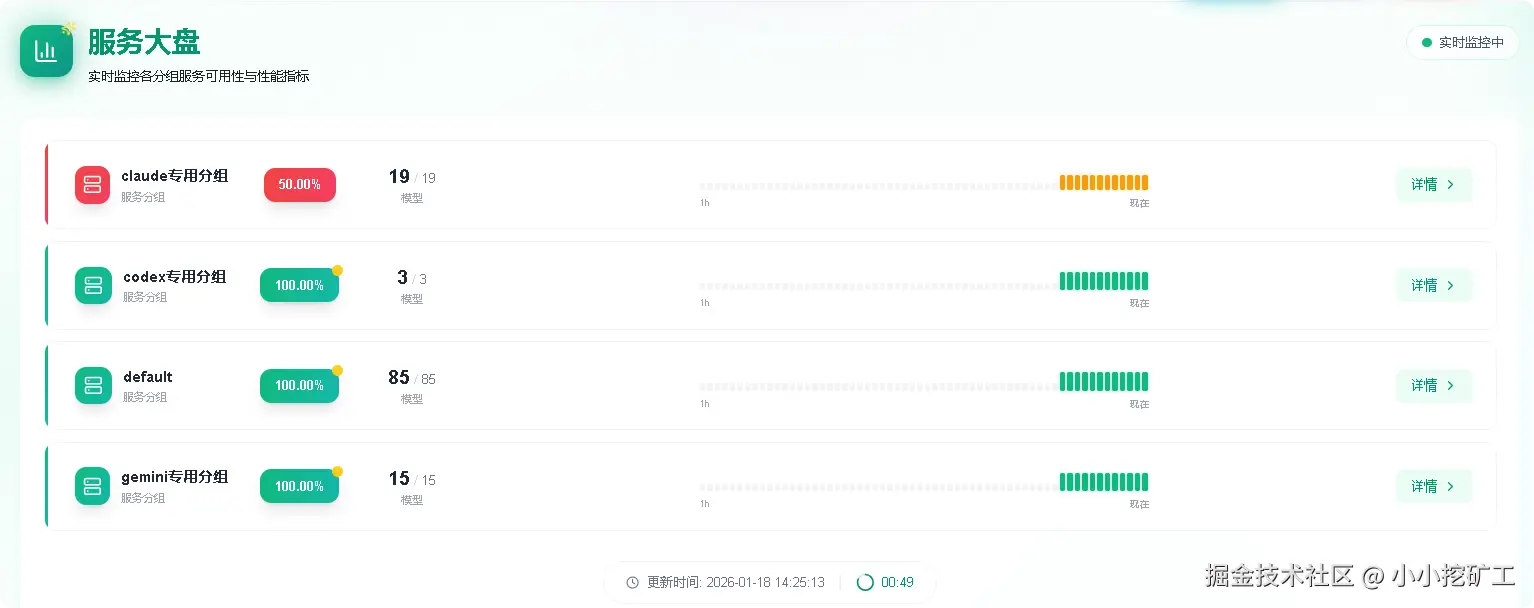The width and height of the screenshot is (1534, 608).
Task: Click the orange status bars for claude group
Action: pos(1104,183)
